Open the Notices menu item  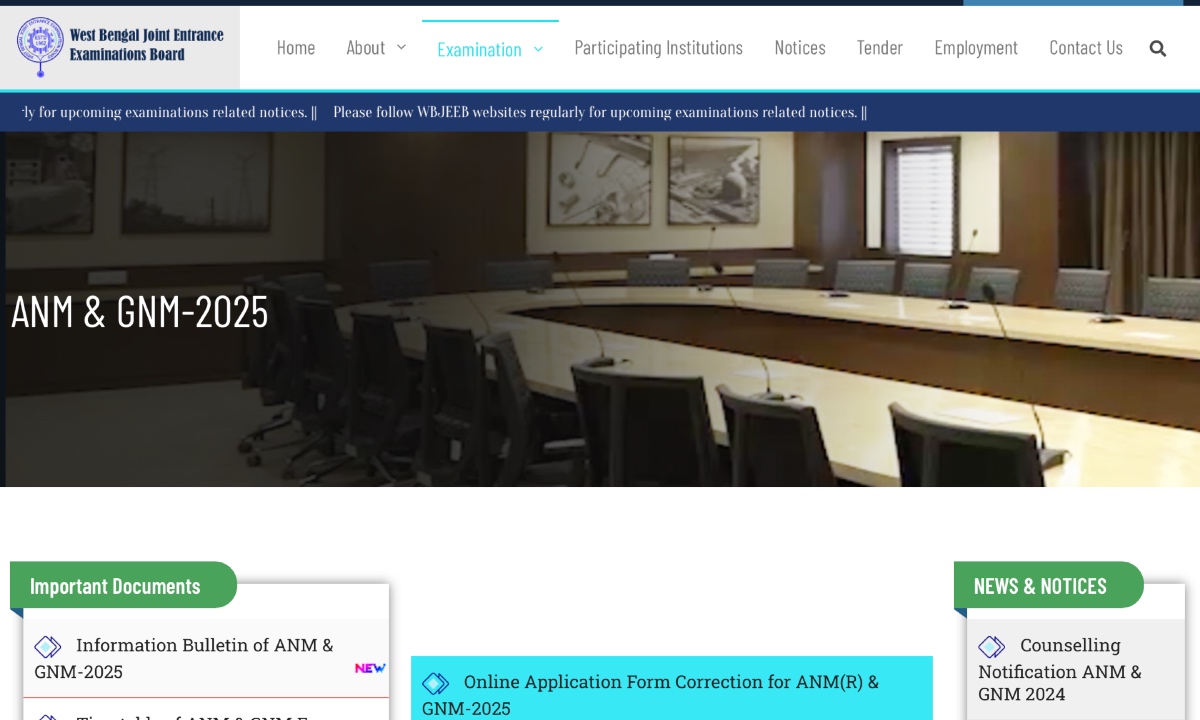point(800,47)
